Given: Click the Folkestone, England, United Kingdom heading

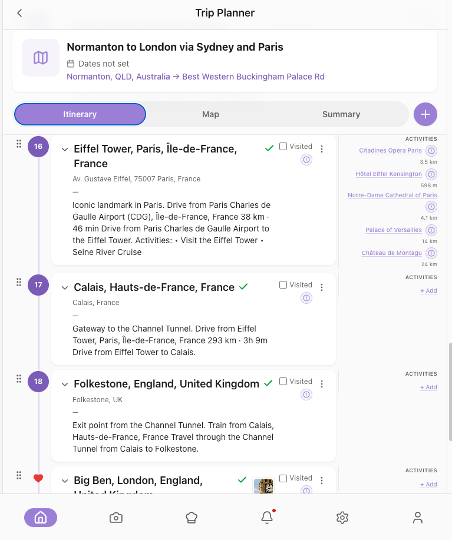Looking at the screenshot, I should (166, 384).
